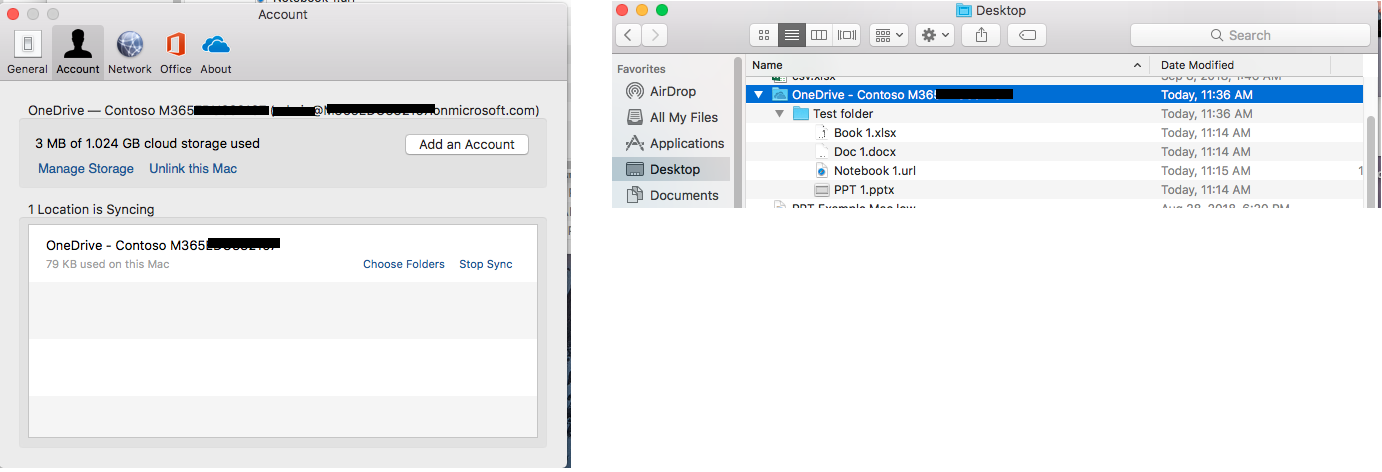
Task: Select Desktop in the Finder sidebar
Action: 671,169
